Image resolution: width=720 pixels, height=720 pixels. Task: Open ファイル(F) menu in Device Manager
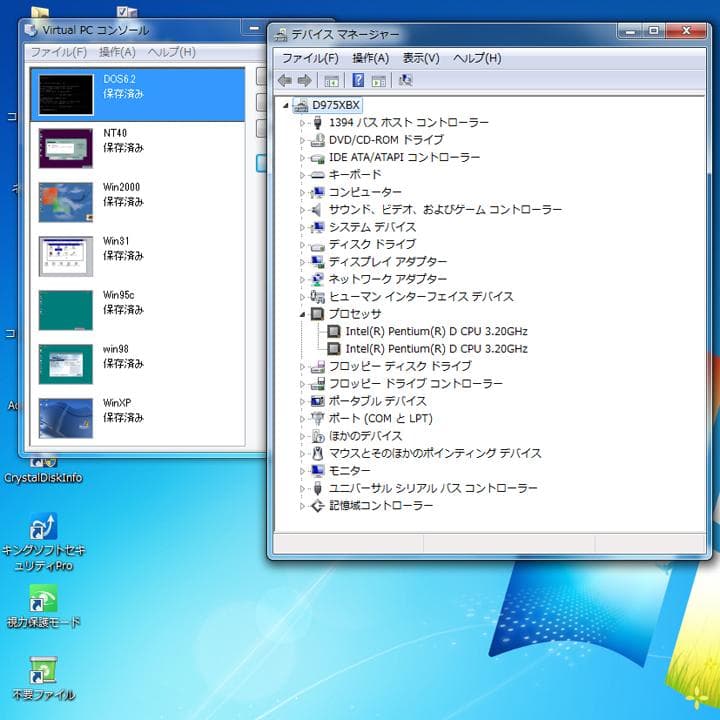pos(310,58)
